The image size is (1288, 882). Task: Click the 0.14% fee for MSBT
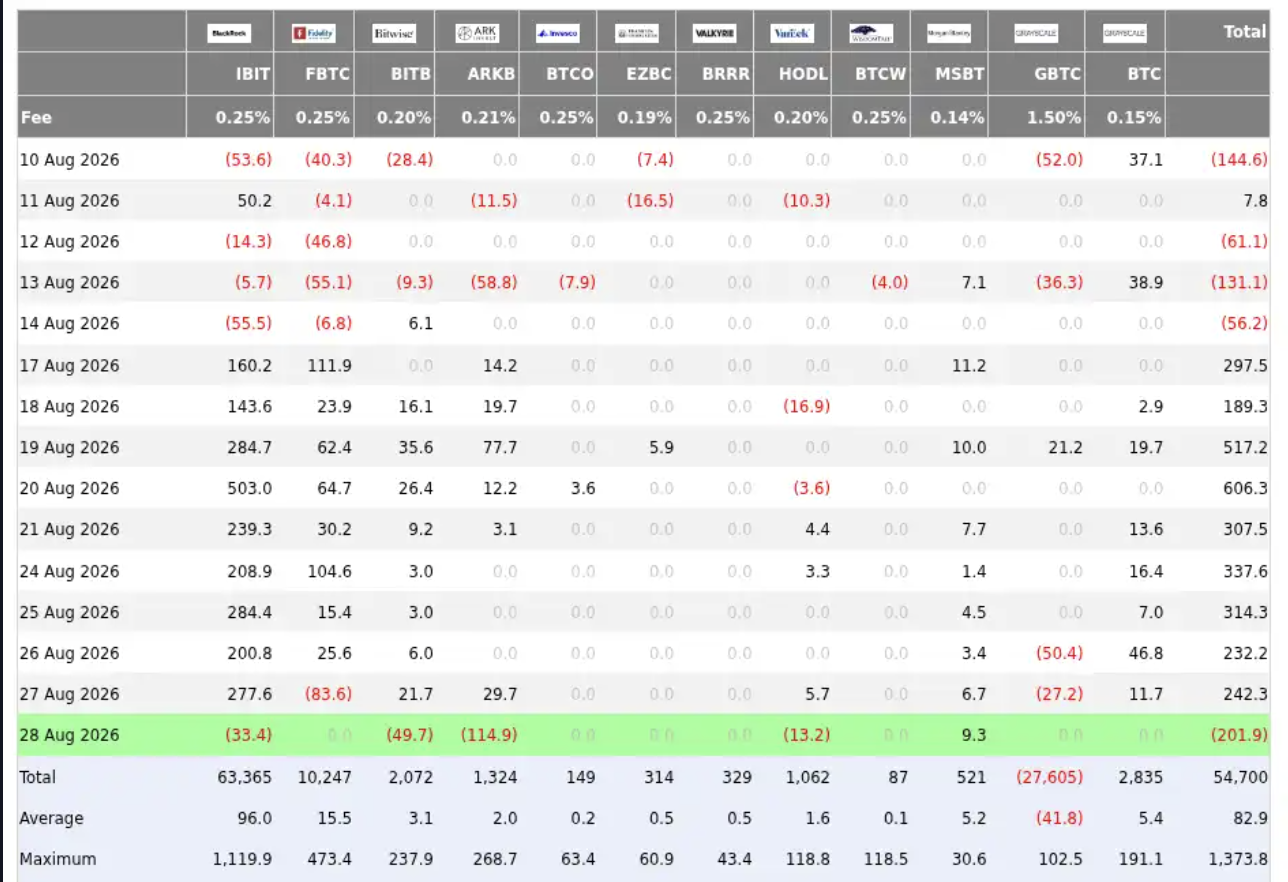[959, 117]
